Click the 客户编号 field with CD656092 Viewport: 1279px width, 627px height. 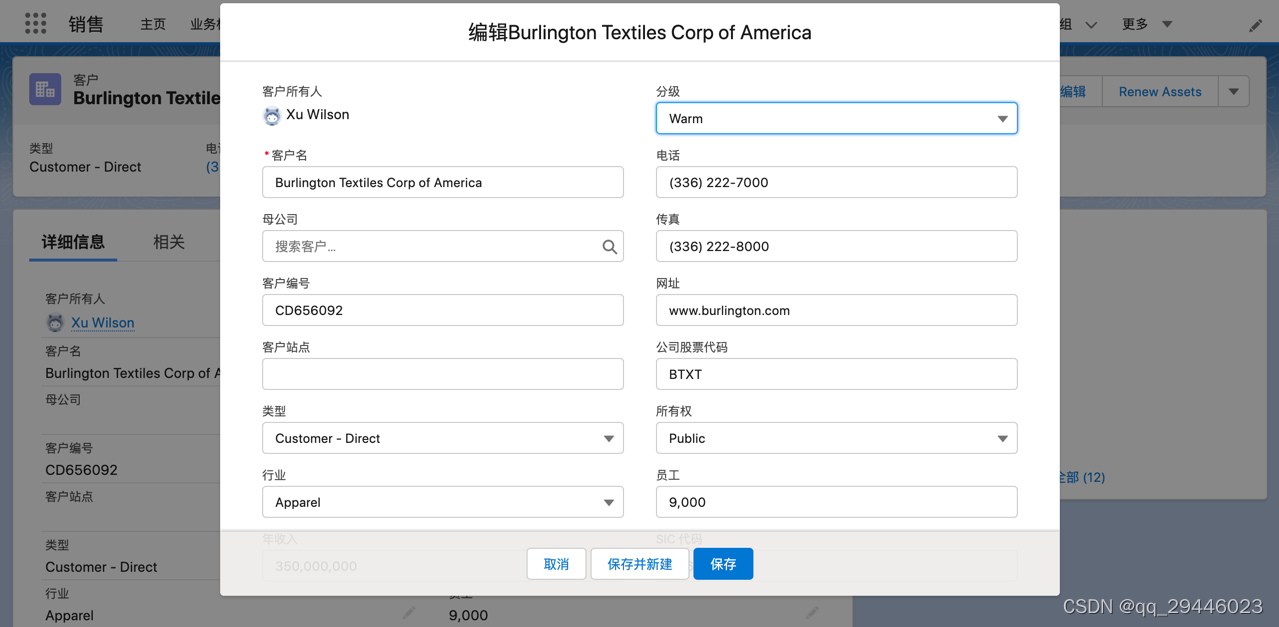click(x=443, y=310)
